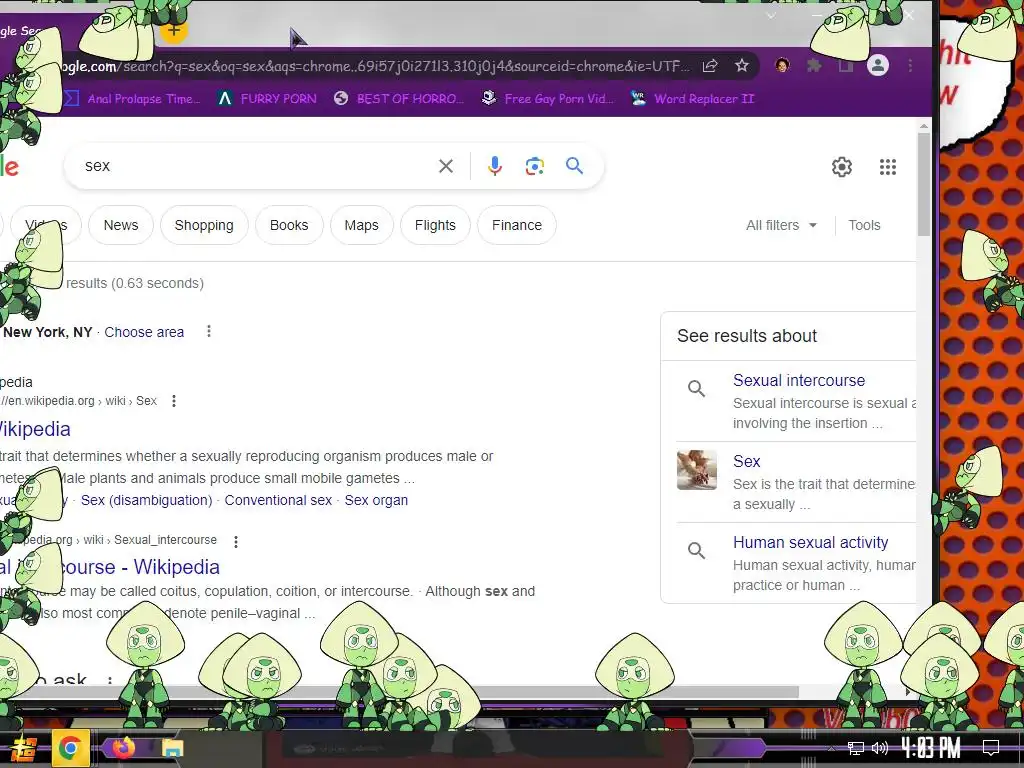This screenshot has width=1024, height=768.
Task: Open the Sexual intercourse - Wikipedia result title
Action: tap(110, 567)
